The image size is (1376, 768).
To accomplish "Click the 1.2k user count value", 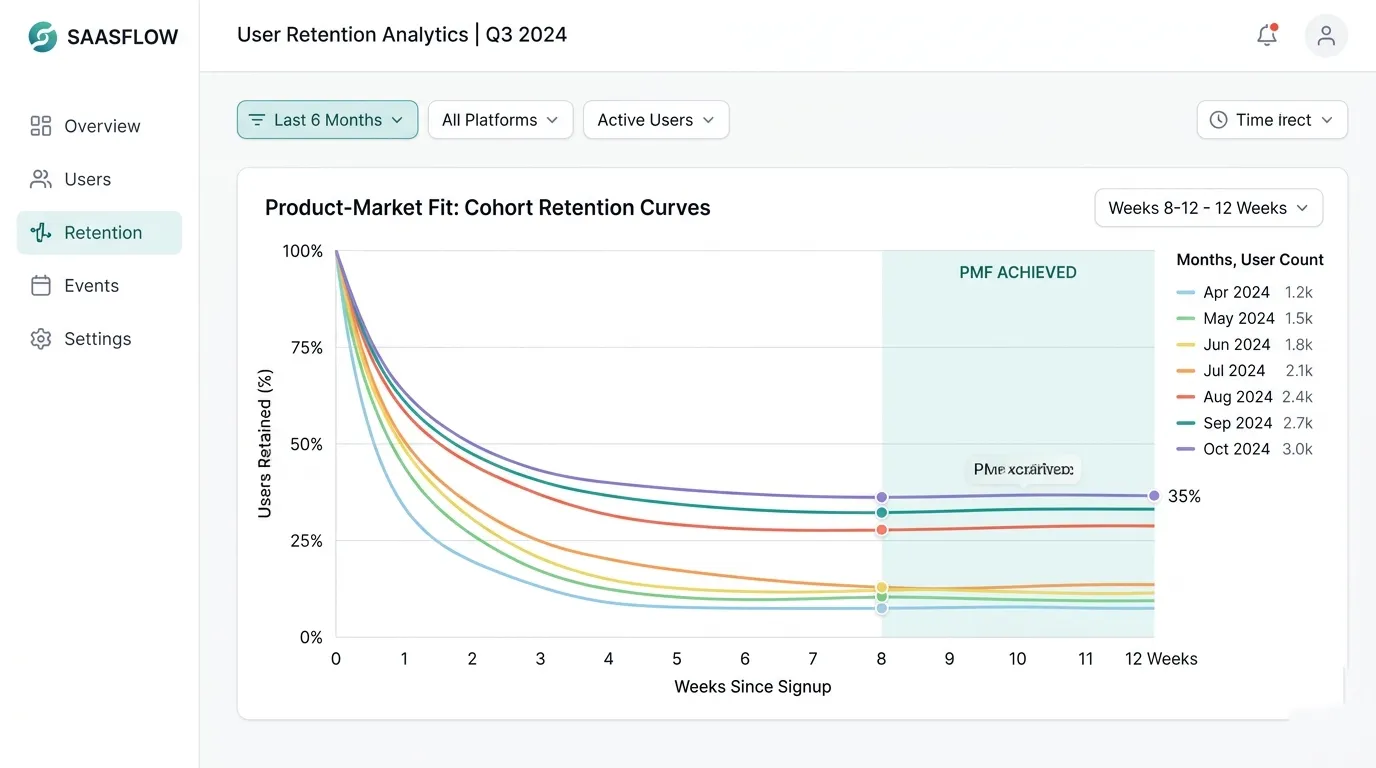I will [1298, 292].
